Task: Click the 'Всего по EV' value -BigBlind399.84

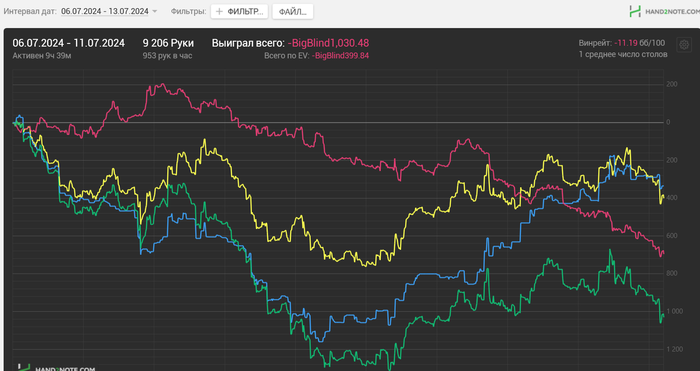Action: coord(340,56)
